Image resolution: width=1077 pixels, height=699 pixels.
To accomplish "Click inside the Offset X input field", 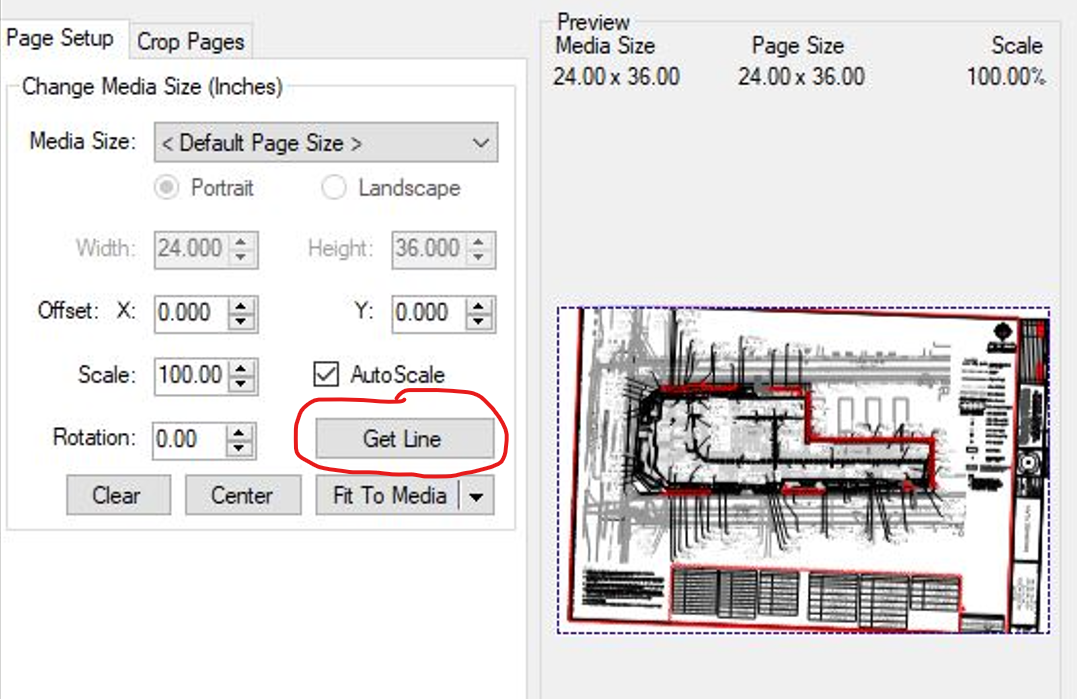I will [190, 313].
